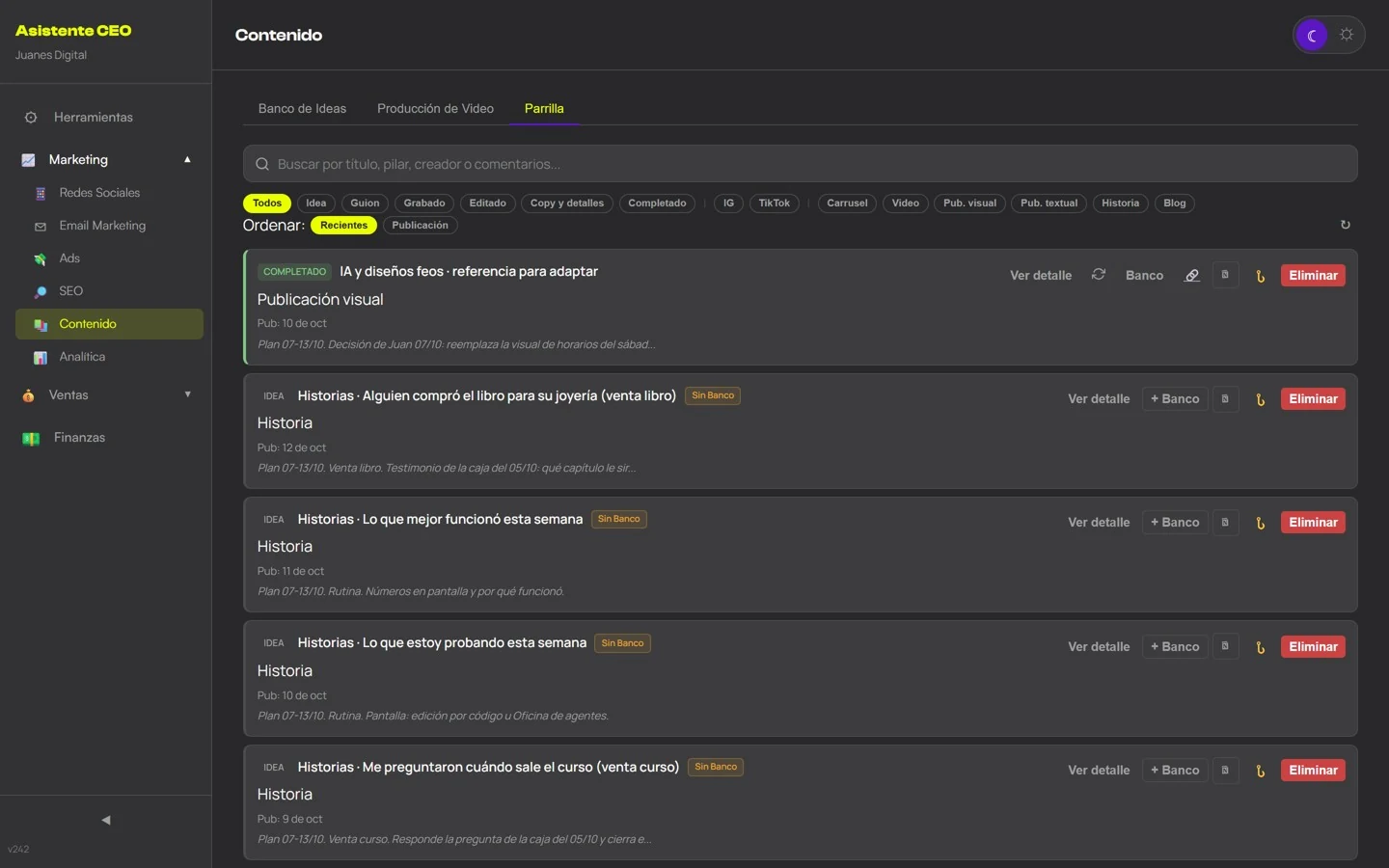Viewport: 1389px width, 868px height.
Task: Filter list by 'Guion' status
Action: click(x=365, y=203)
